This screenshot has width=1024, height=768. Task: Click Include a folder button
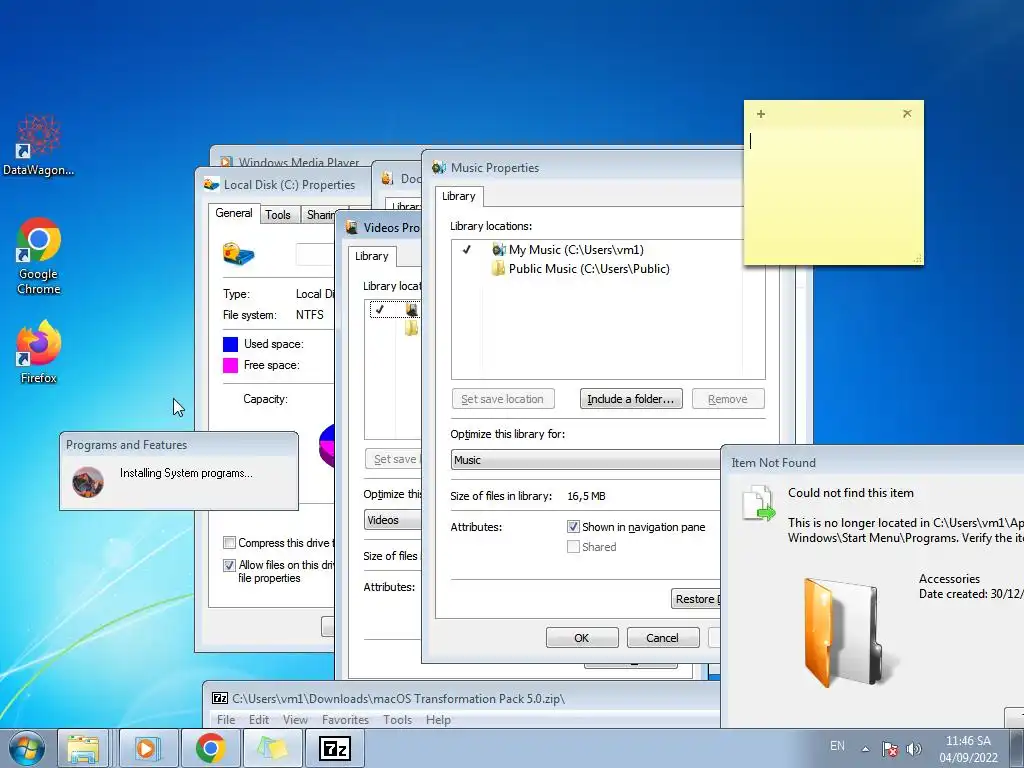[x=631, y=399]
